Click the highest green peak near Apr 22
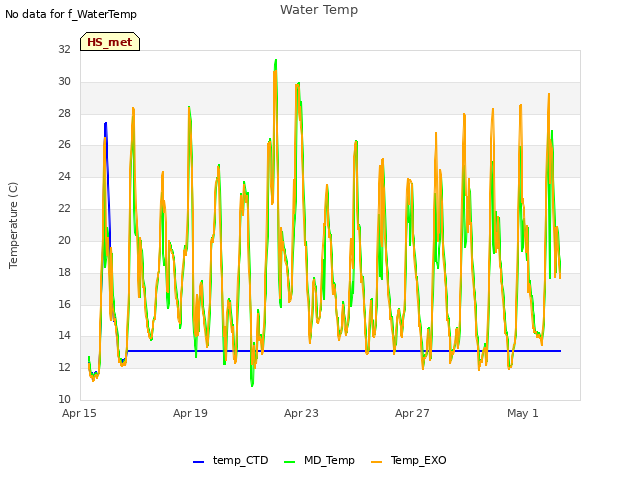640x480 pixels. [276, 60]
